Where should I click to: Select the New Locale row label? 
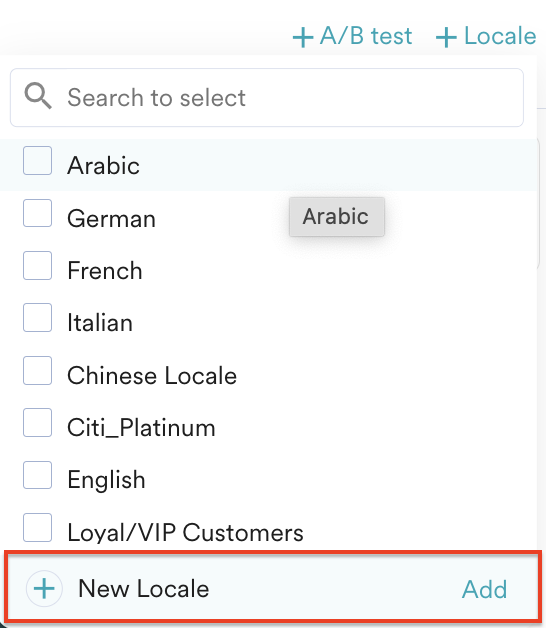143,588
